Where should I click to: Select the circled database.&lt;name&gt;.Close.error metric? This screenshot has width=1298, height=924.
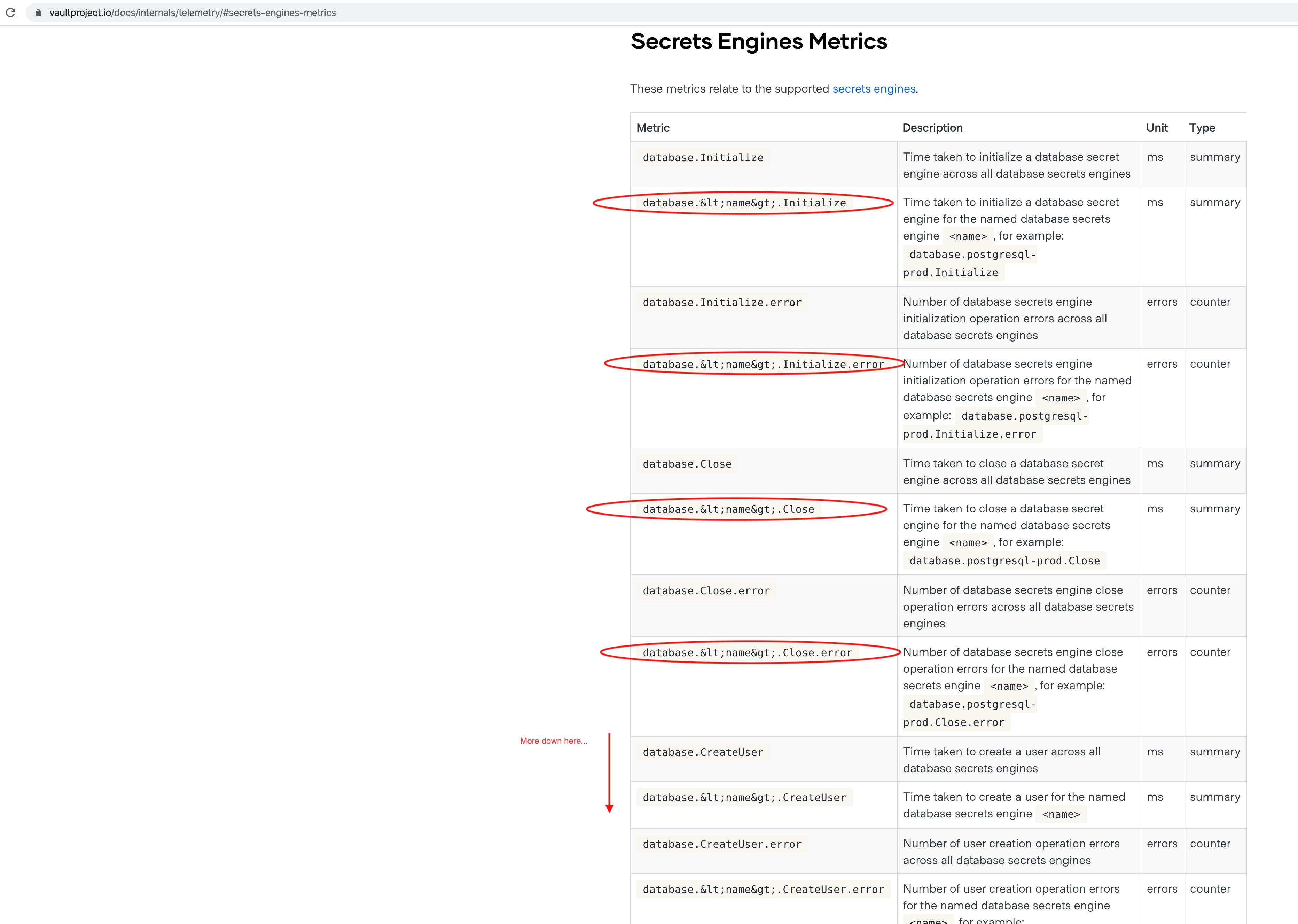tap(747, 652)
